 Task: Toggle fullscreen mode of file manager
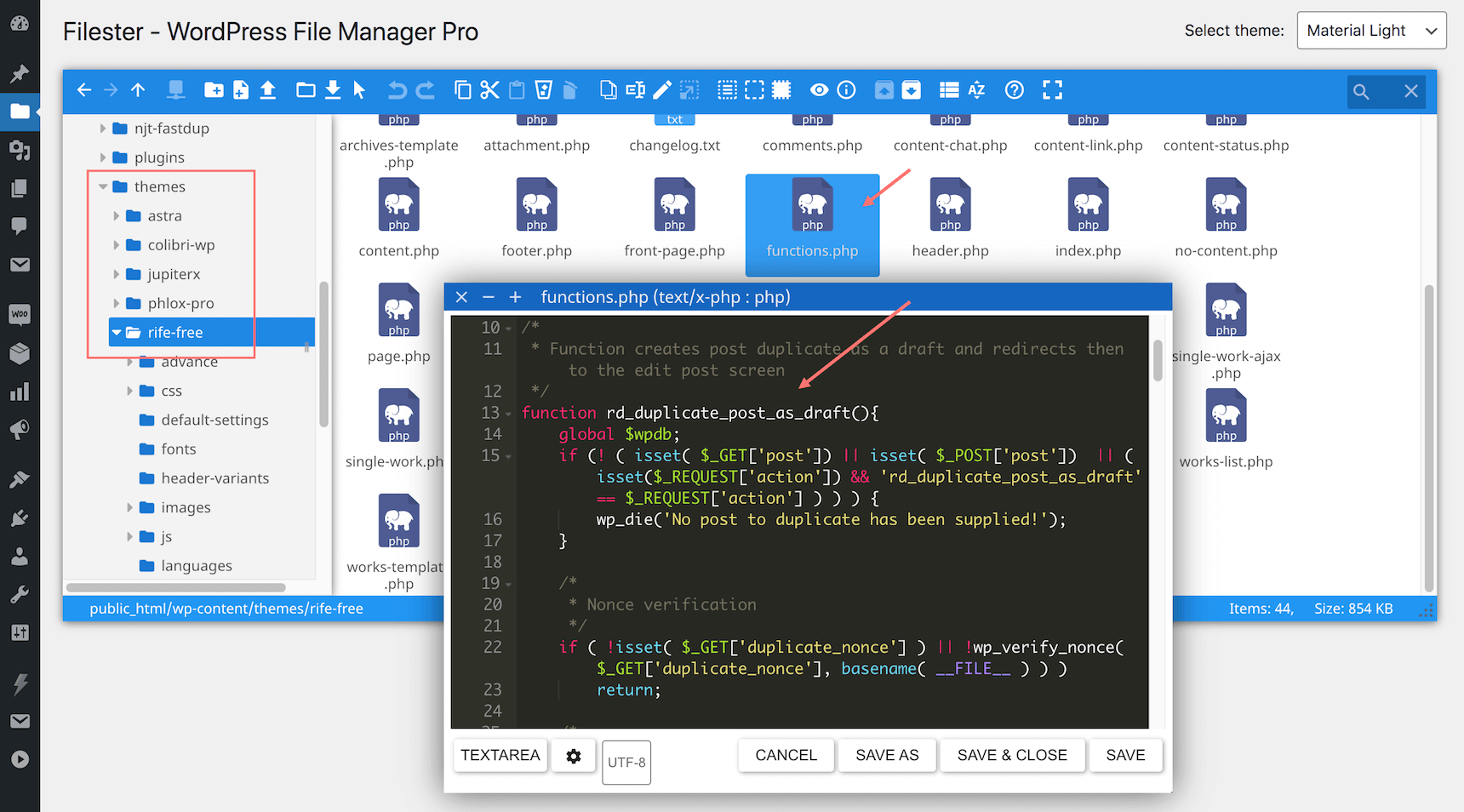(x=1053, y=90)
